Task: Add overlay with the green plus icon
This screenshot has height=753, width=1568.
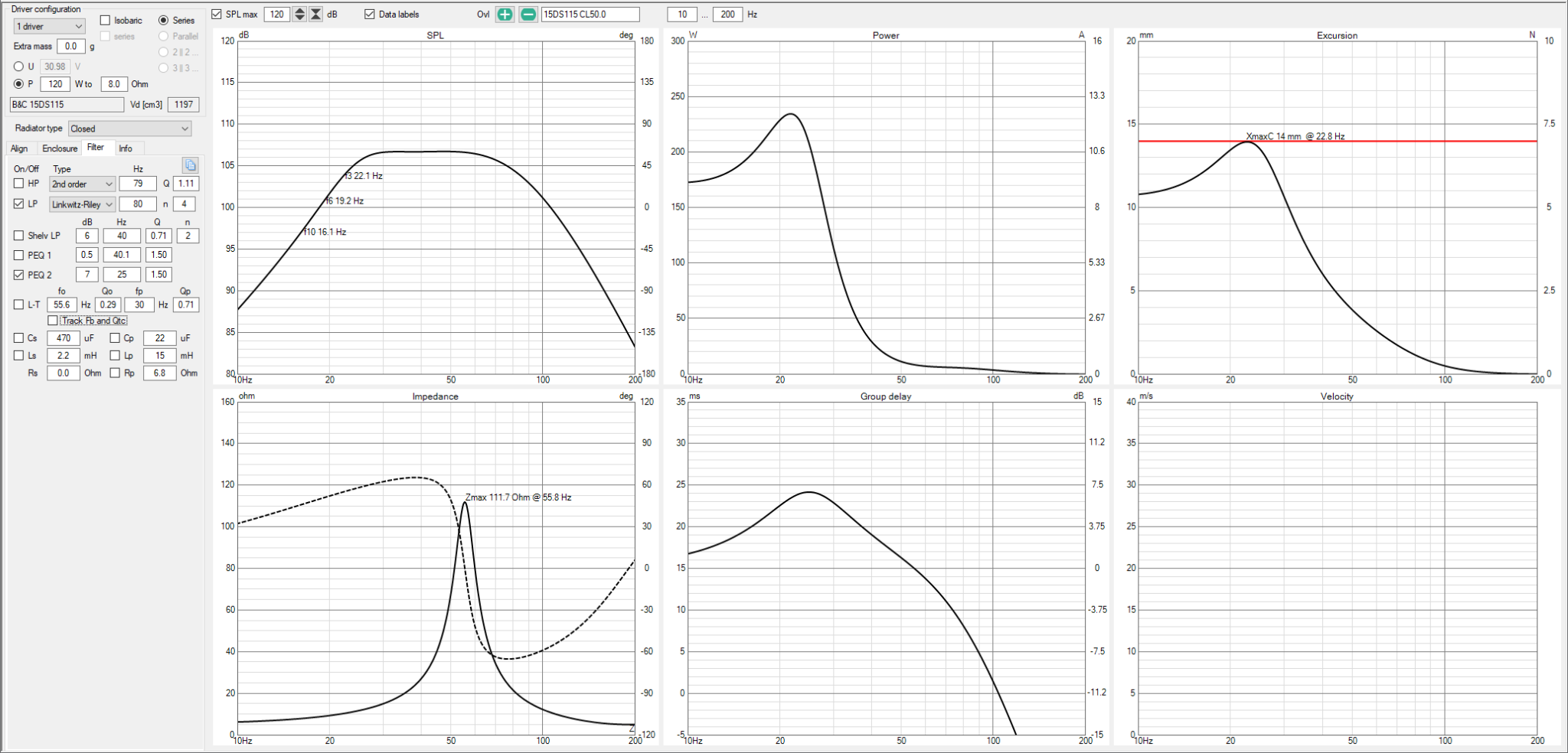Action: coord(505,15)
